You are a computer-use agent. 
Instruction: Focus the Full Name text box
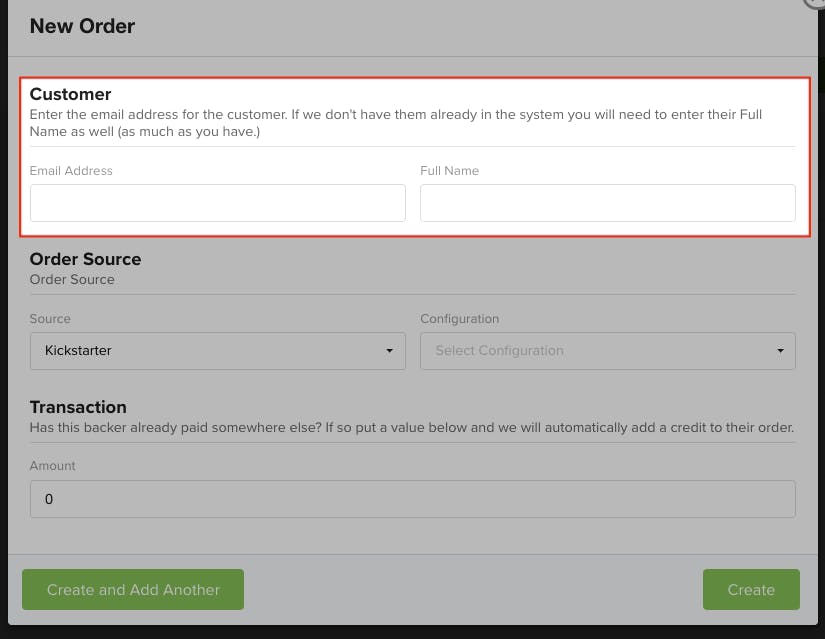click(608, 203)
